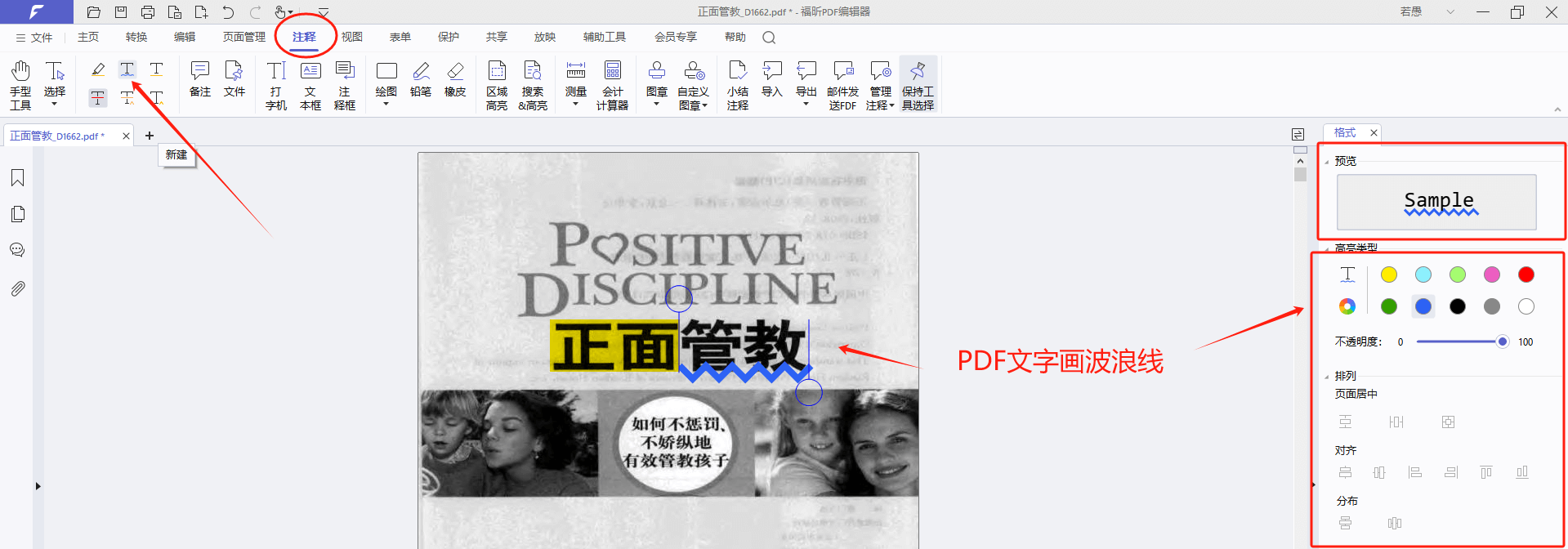
Task: Pick the yellow color swatch
Action: pyautogui.click(x=1389, y=274)
